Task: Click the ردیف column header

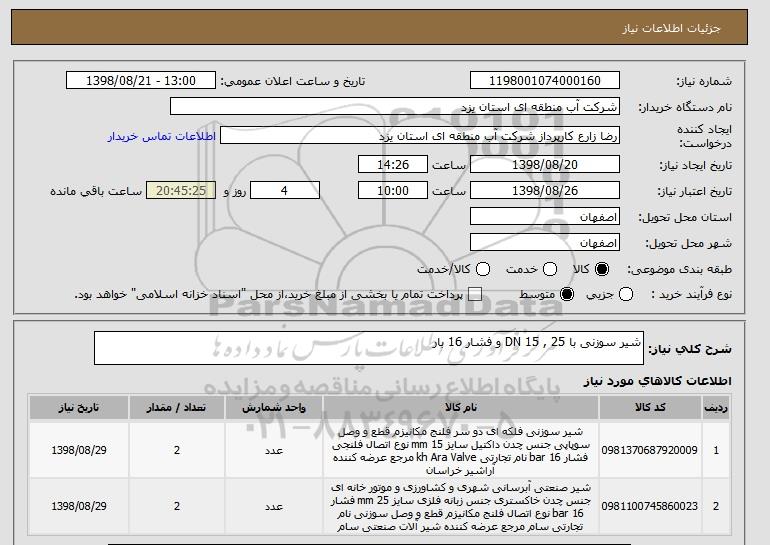Action: [716, 408]
